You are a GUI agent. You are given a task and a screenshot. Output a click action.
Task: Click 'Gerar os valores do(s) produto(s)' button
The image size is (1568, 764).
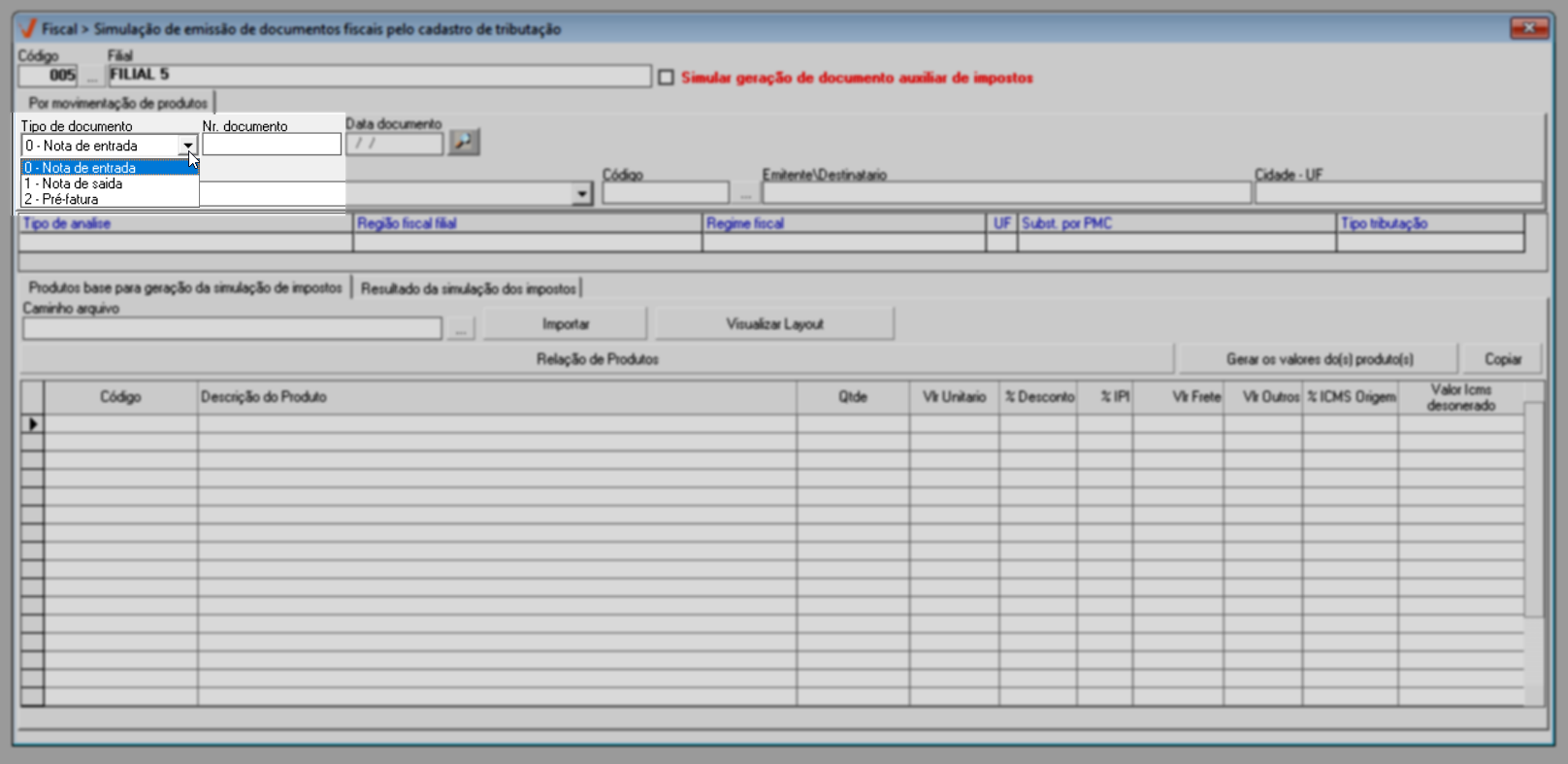1319,359
